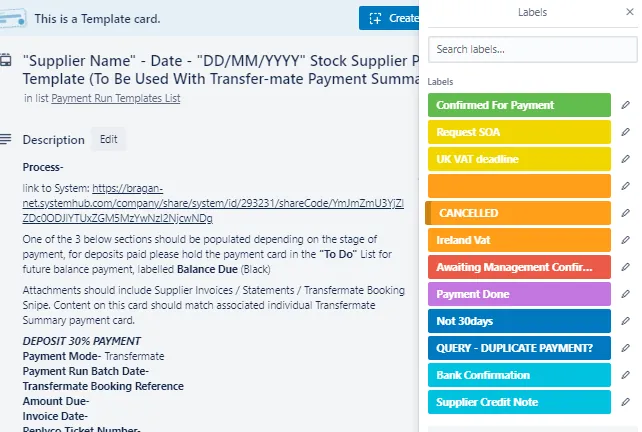642x432 pixels.
Task: Edit the Ireland Vat label
Action: (625, 240)
